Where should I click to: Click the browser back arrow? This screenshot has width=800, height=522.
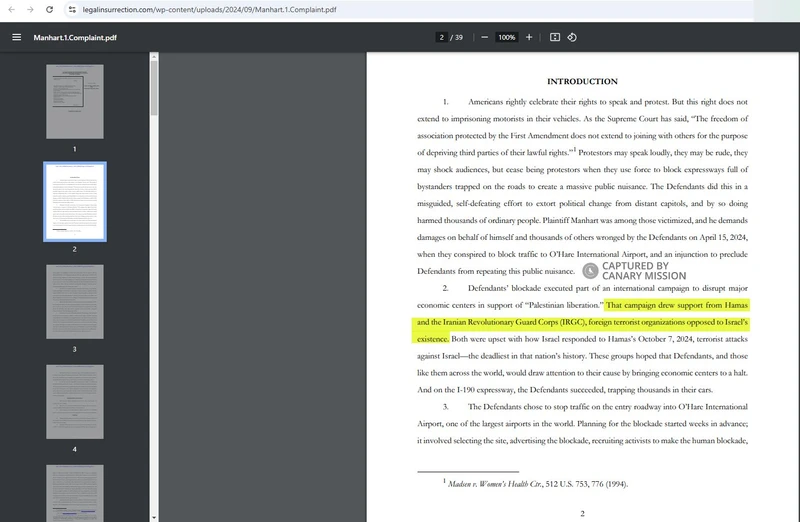10,9
